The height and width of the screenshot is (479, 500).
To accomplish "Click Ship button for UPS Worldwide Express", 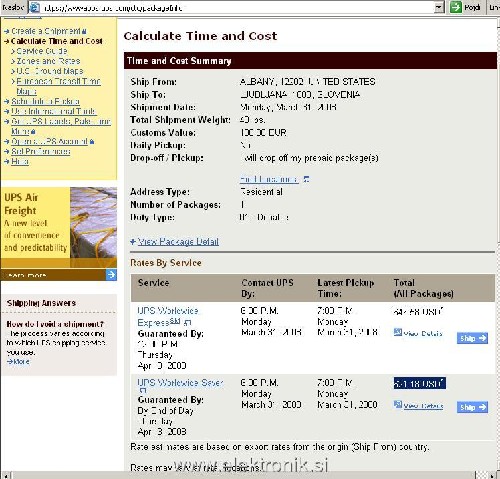I will point(472,338).
